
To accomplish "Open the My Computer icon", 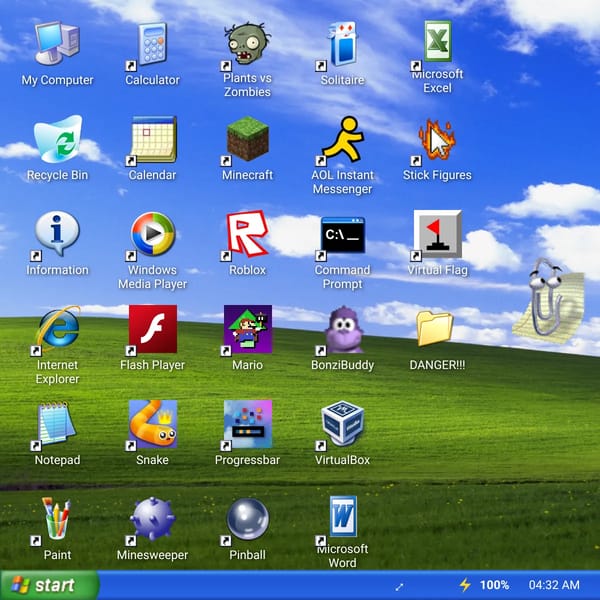I will 57,43.
